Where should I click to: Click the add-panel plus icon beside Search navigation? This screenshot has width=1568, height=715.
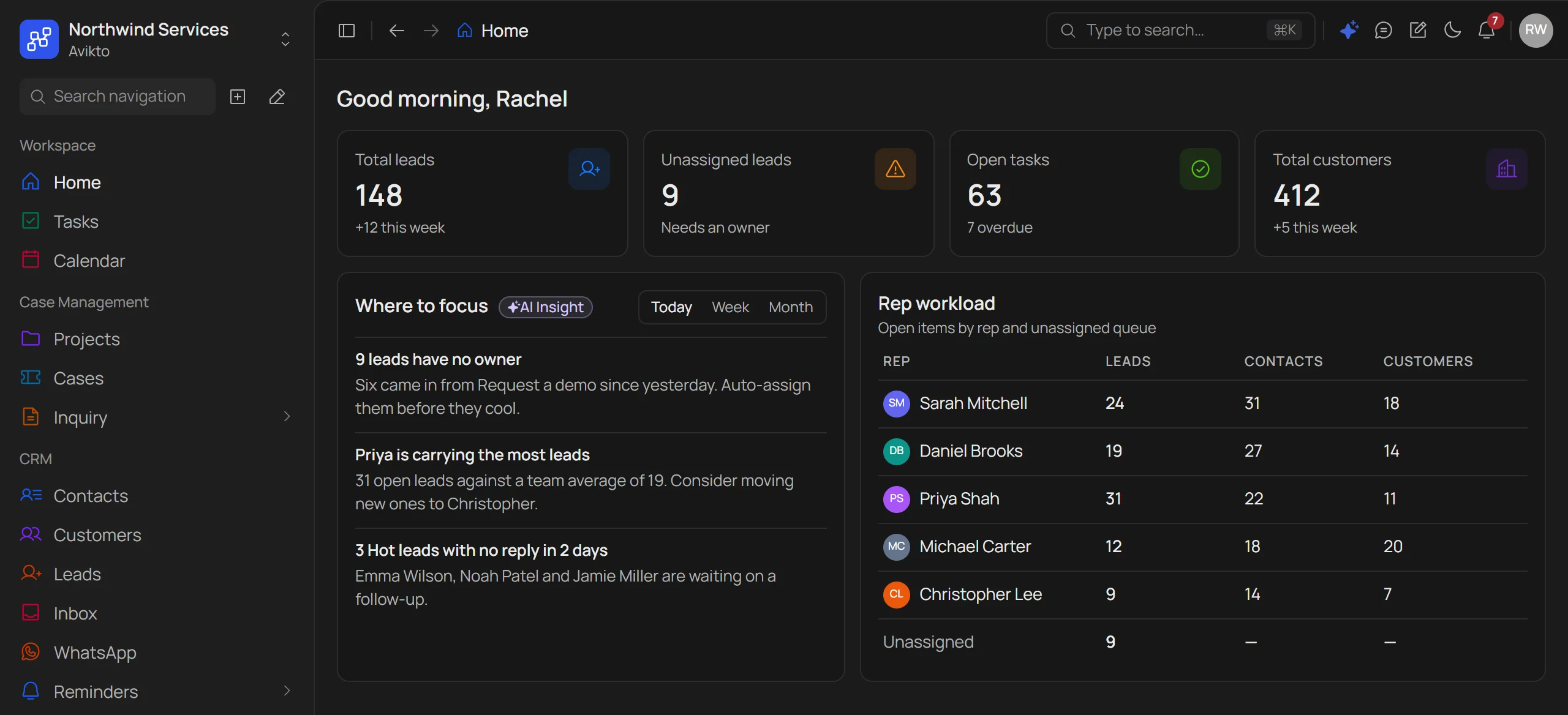point(238,97)
